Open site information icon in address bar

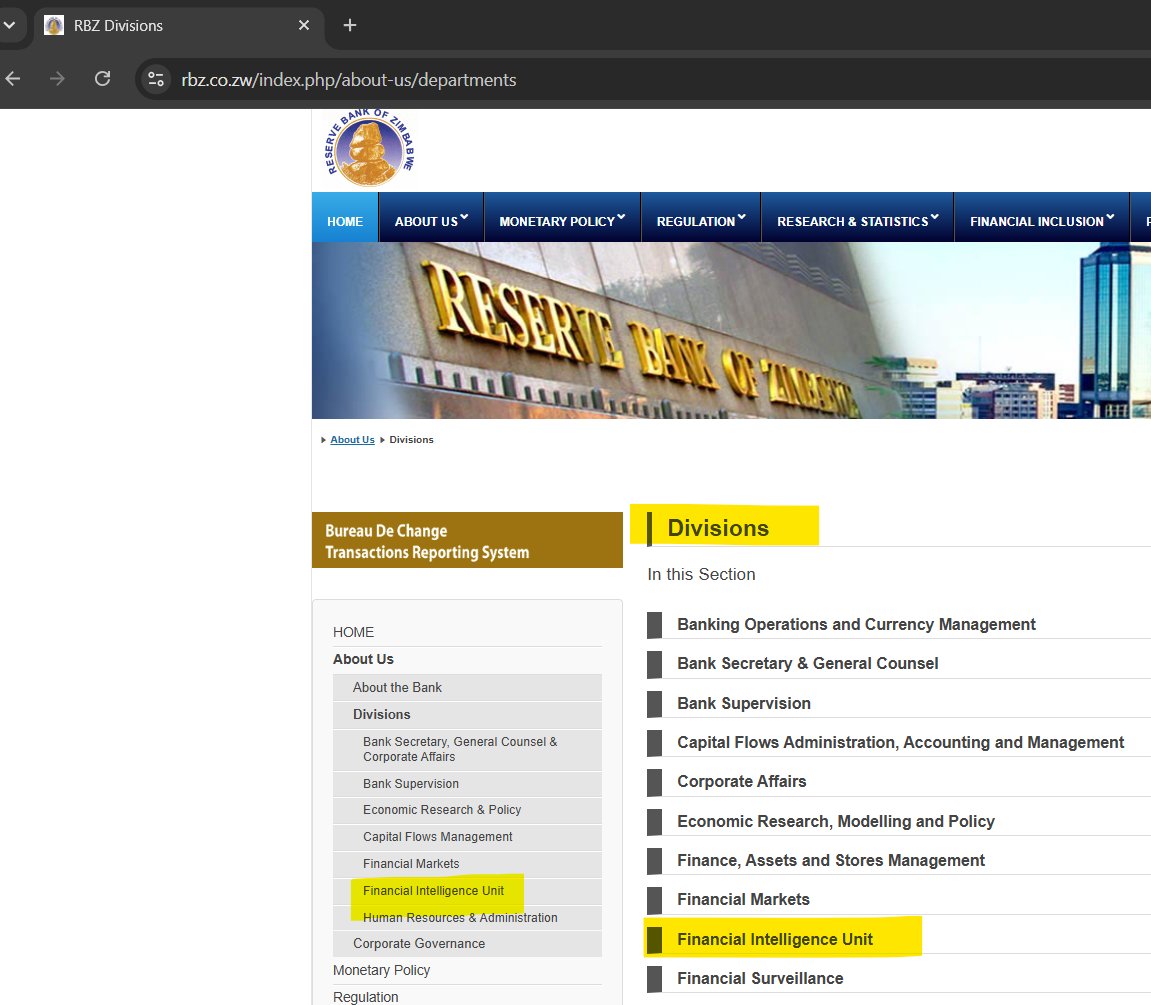[x=156, y=79]
